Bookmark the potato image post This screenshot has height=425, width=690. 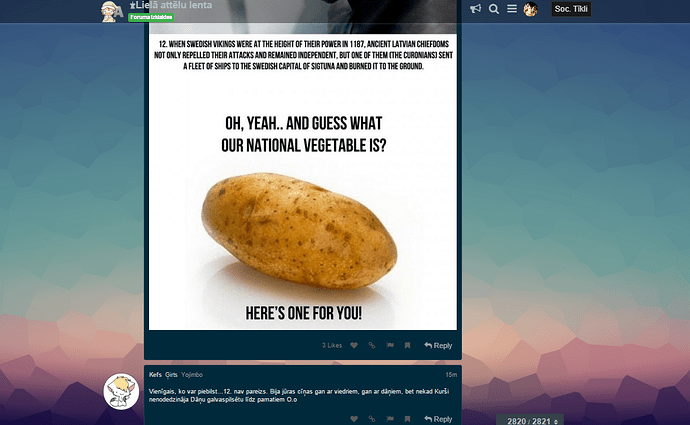pos(407,345)
